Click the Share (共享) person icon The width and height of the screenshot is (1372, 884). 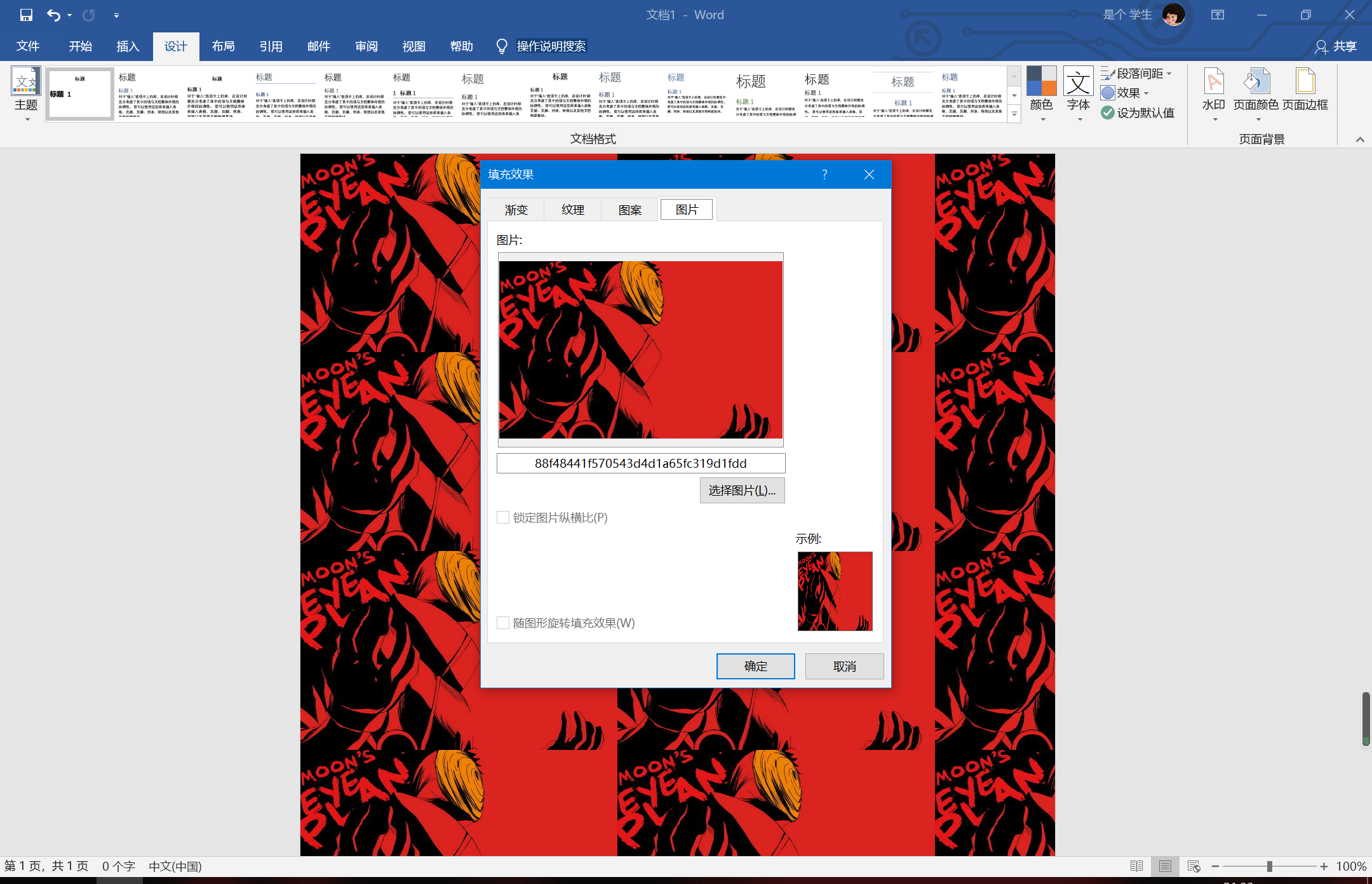pos(1321,46)
